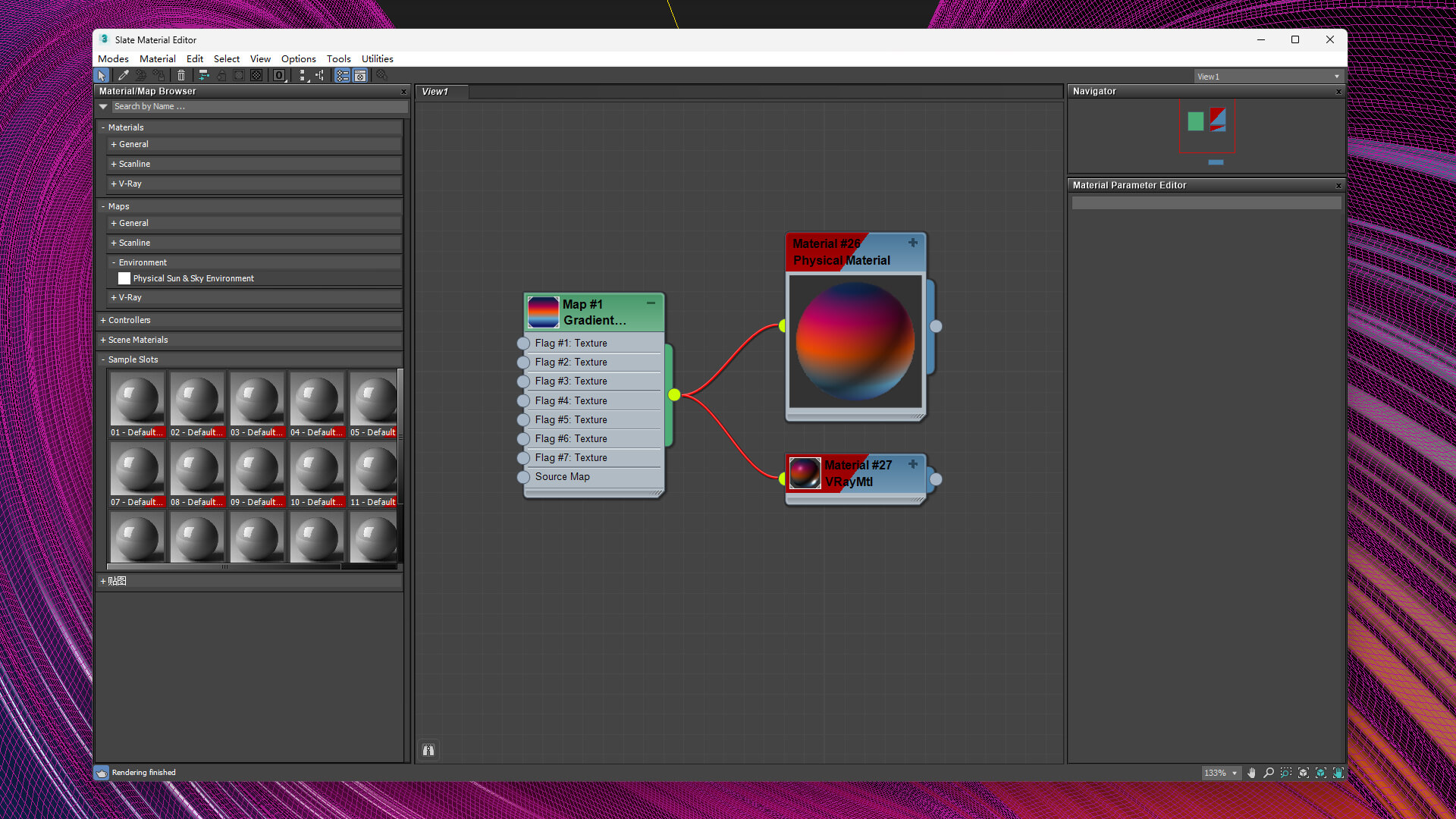This screenshot has width=1456, height=819.
Task: Click the Flag #1: Texture input socket
Action: (x=523, y=344)
